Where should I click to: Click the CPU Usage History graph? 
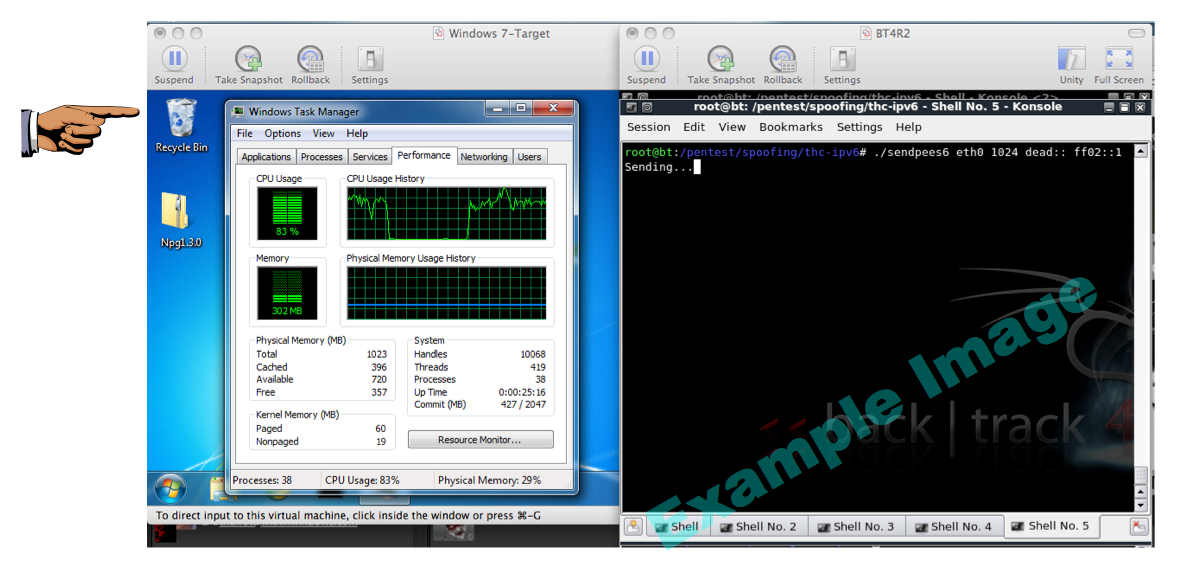click(447, 214)
